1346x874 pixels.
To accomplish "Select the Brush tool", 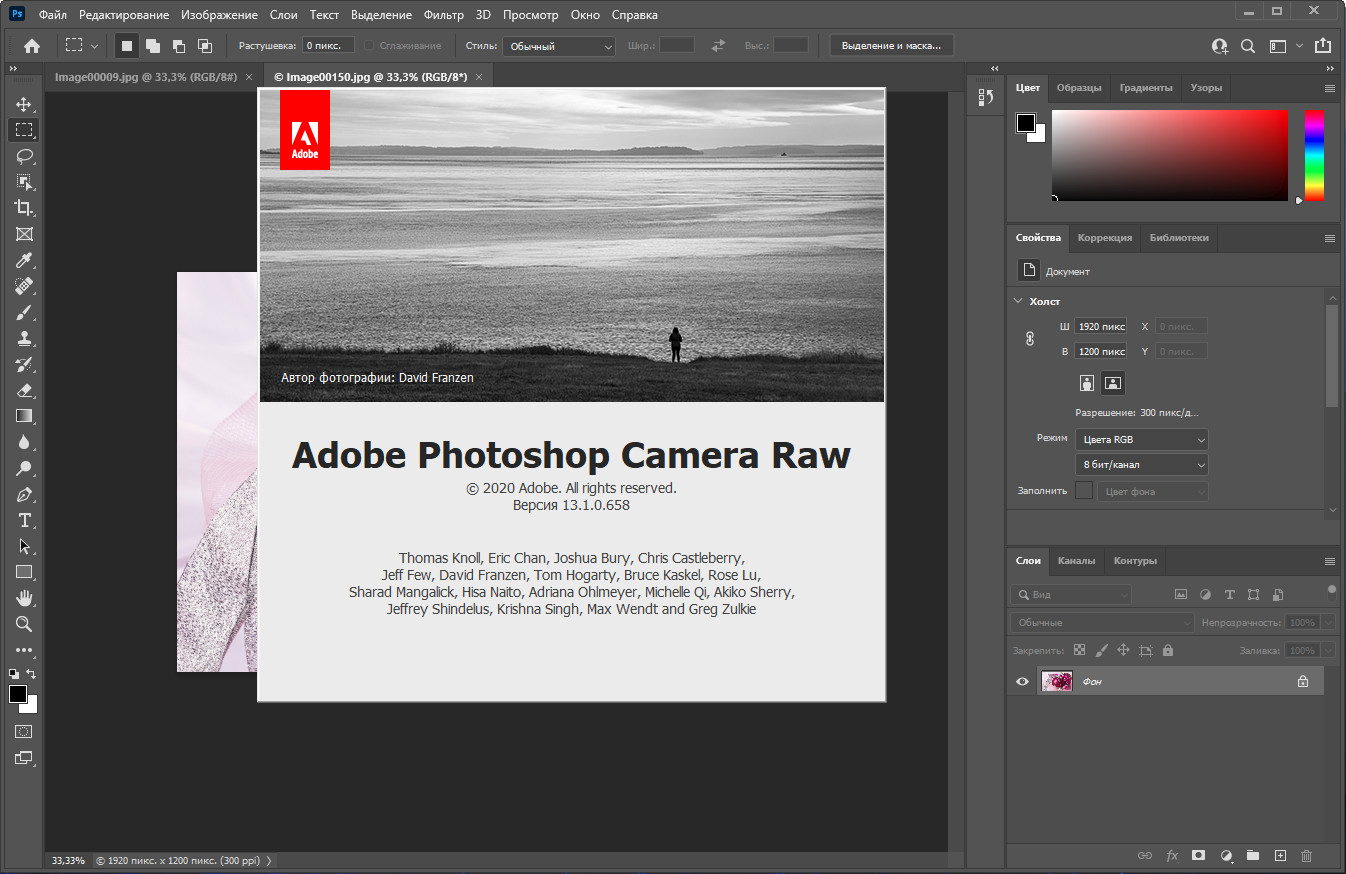I will click(x=24, y=312).
